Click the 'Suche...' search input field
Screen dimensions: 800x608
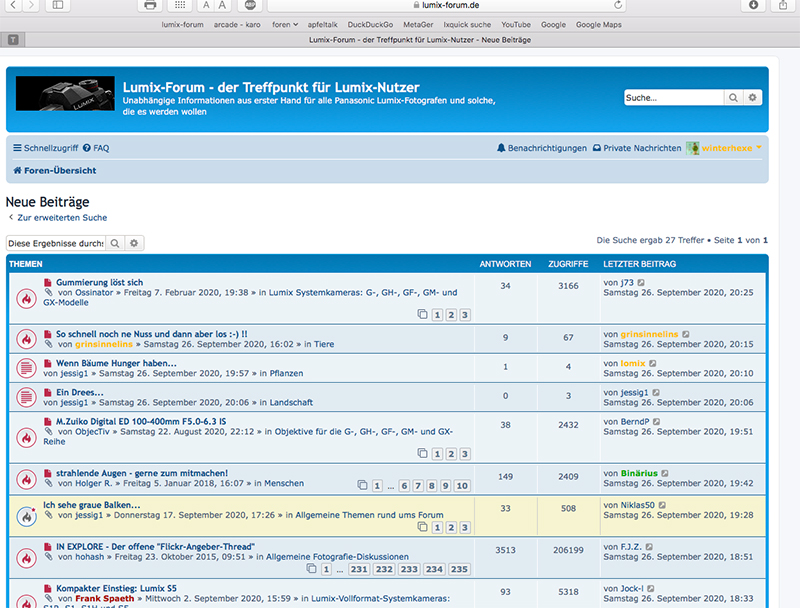673,98
